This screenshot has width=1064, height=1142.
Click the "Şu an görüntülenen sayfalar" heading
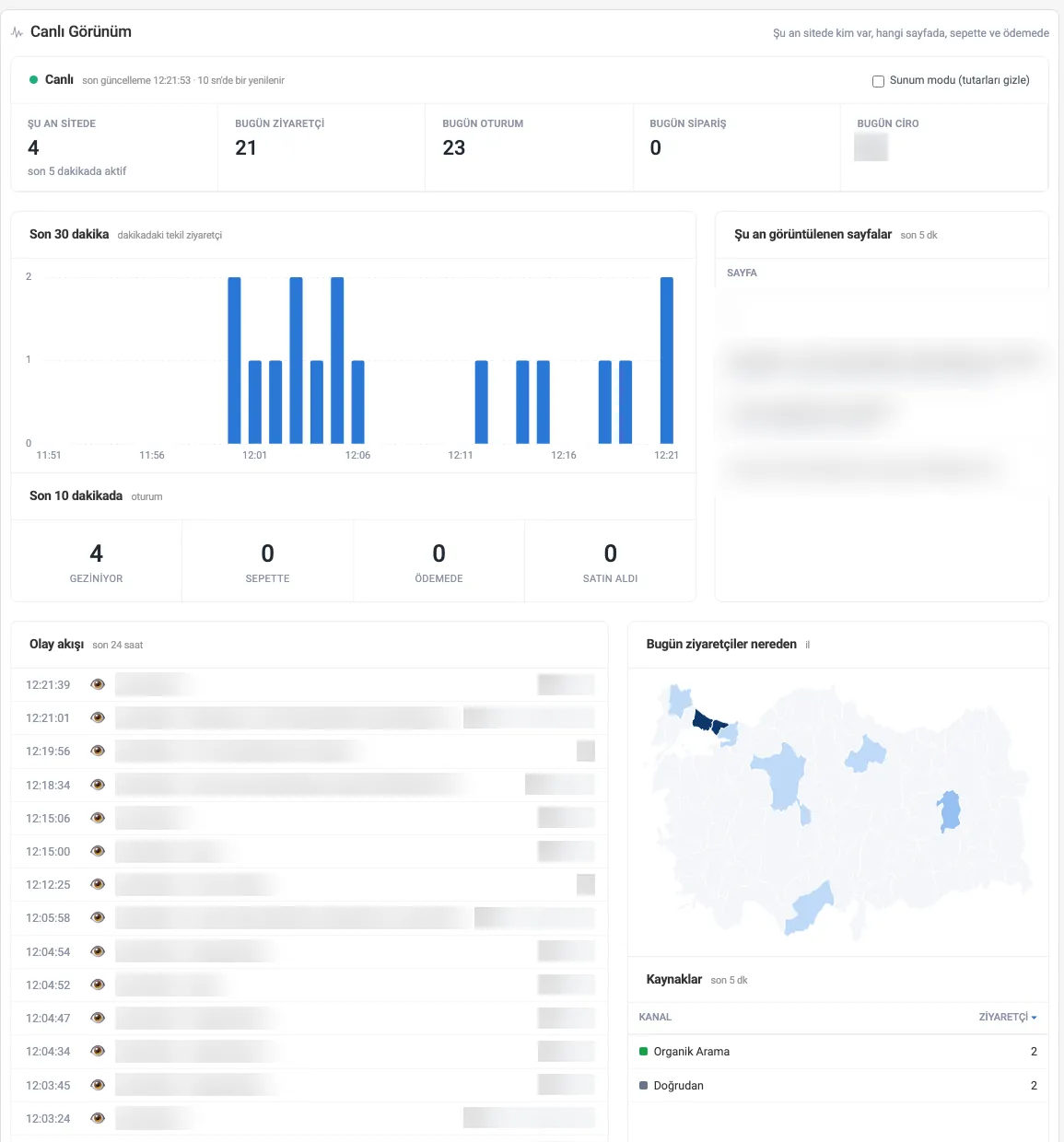813,234
